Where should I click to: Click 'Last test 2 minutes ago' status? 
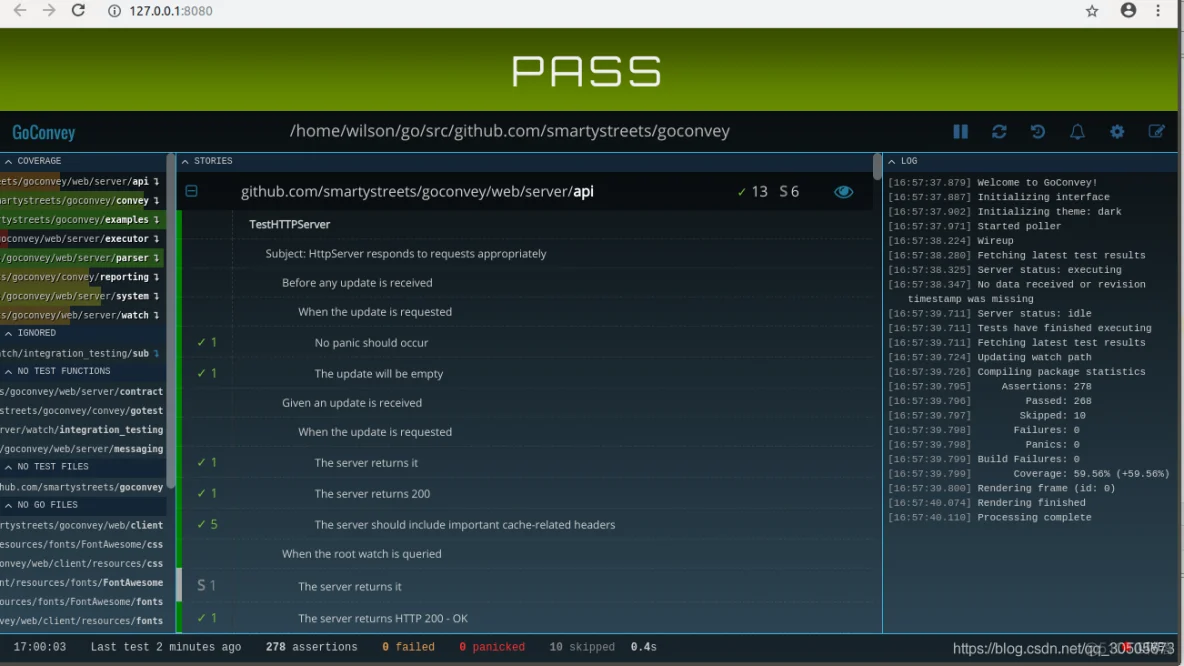pos(165,647)
